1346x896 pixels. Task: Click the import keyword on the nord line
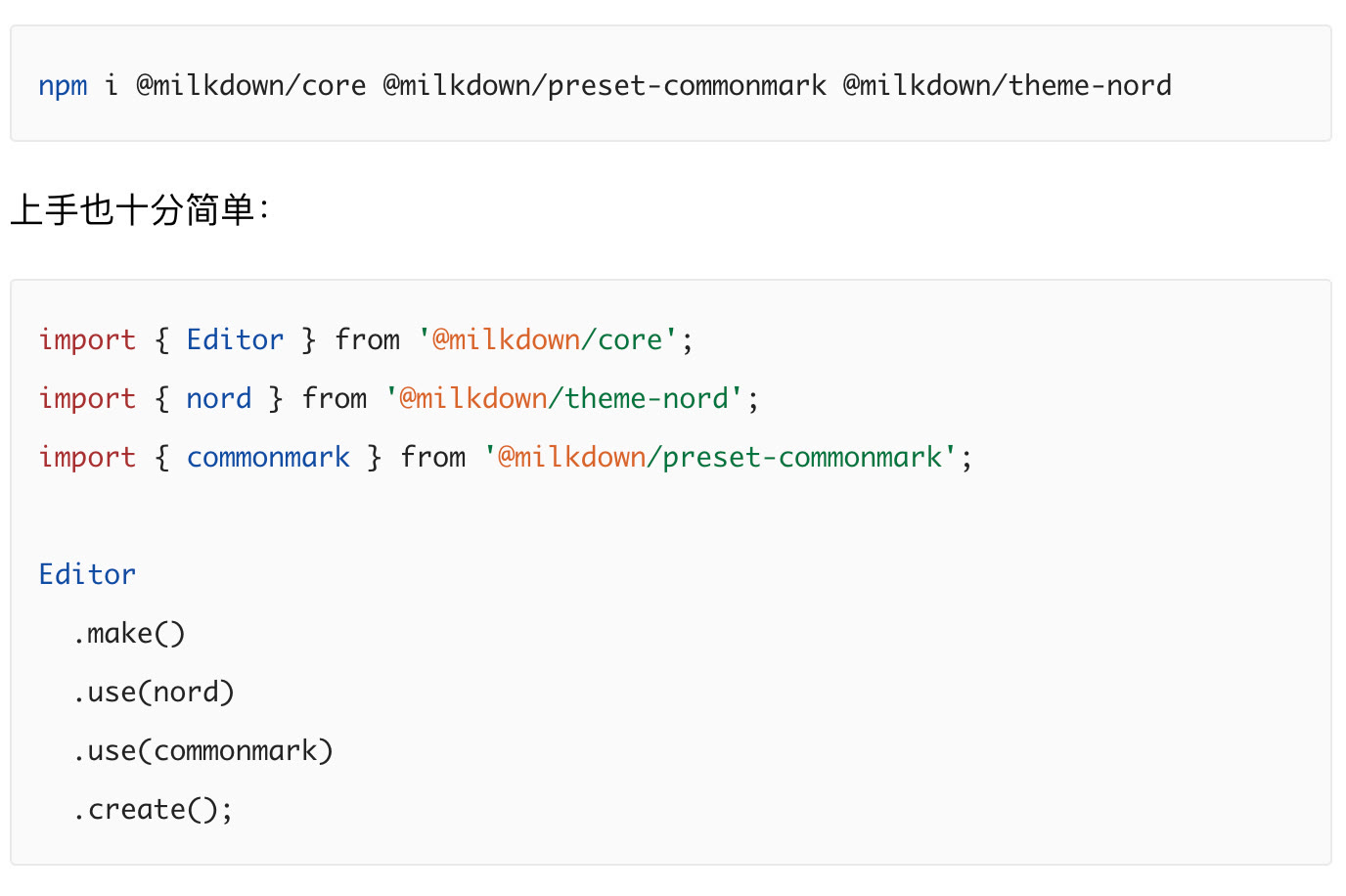point(87,399)
